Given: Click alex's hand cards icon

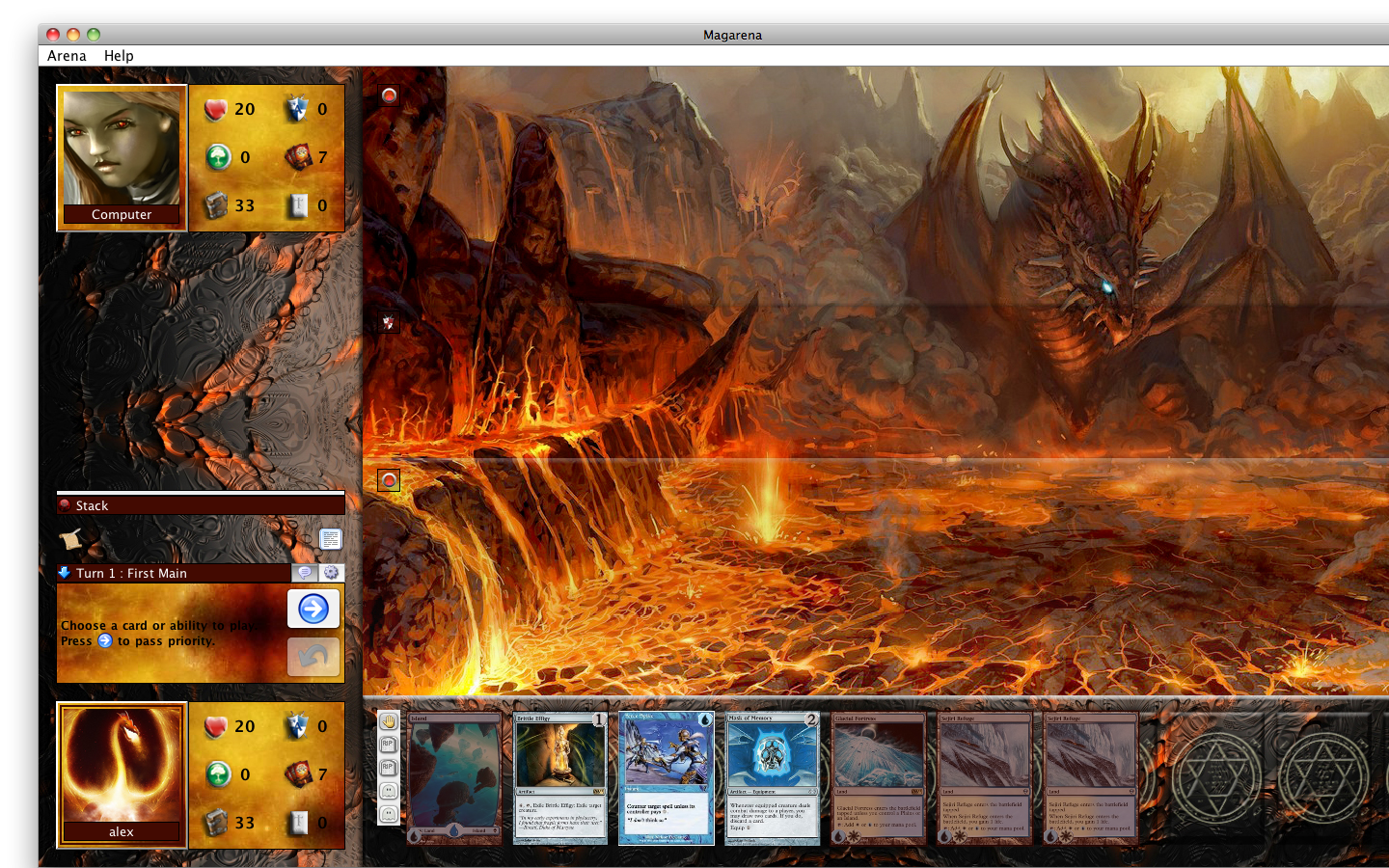Looking at the screenshot, I should (298, 773).
